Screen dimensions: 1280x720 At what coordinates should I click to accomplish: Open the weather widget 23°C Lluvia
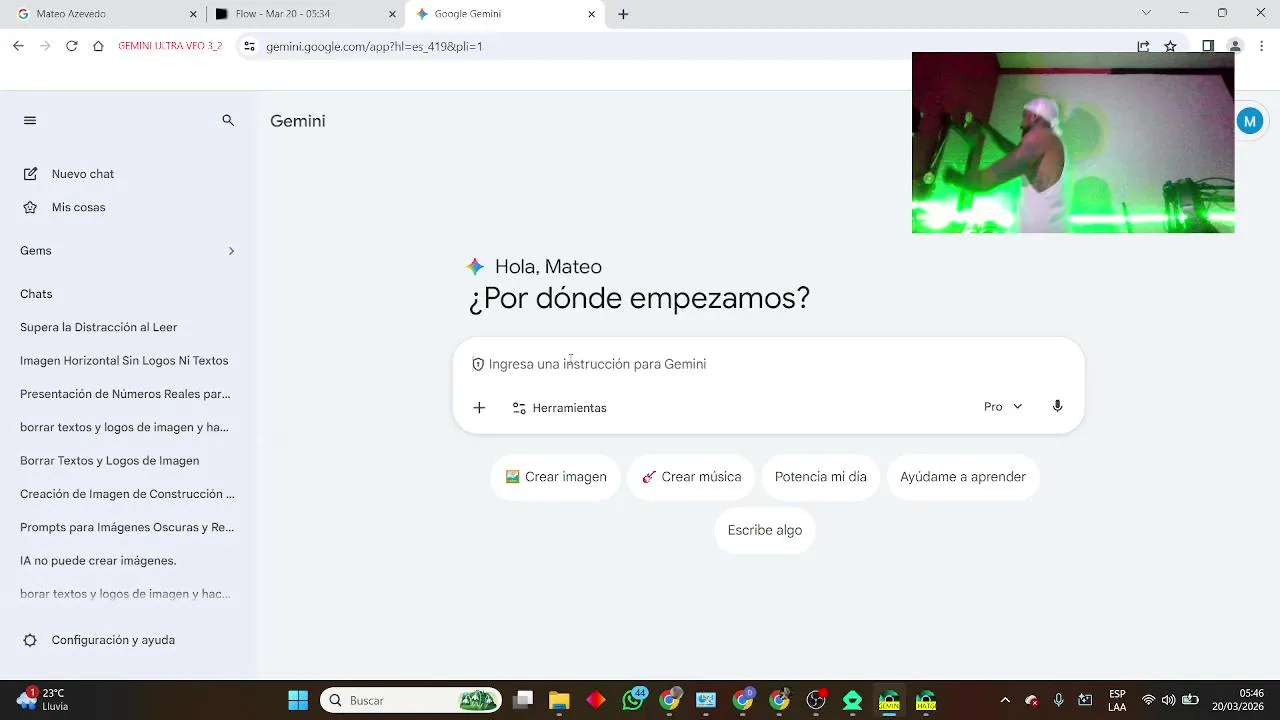pyautogui.click(x=42, y=699)
